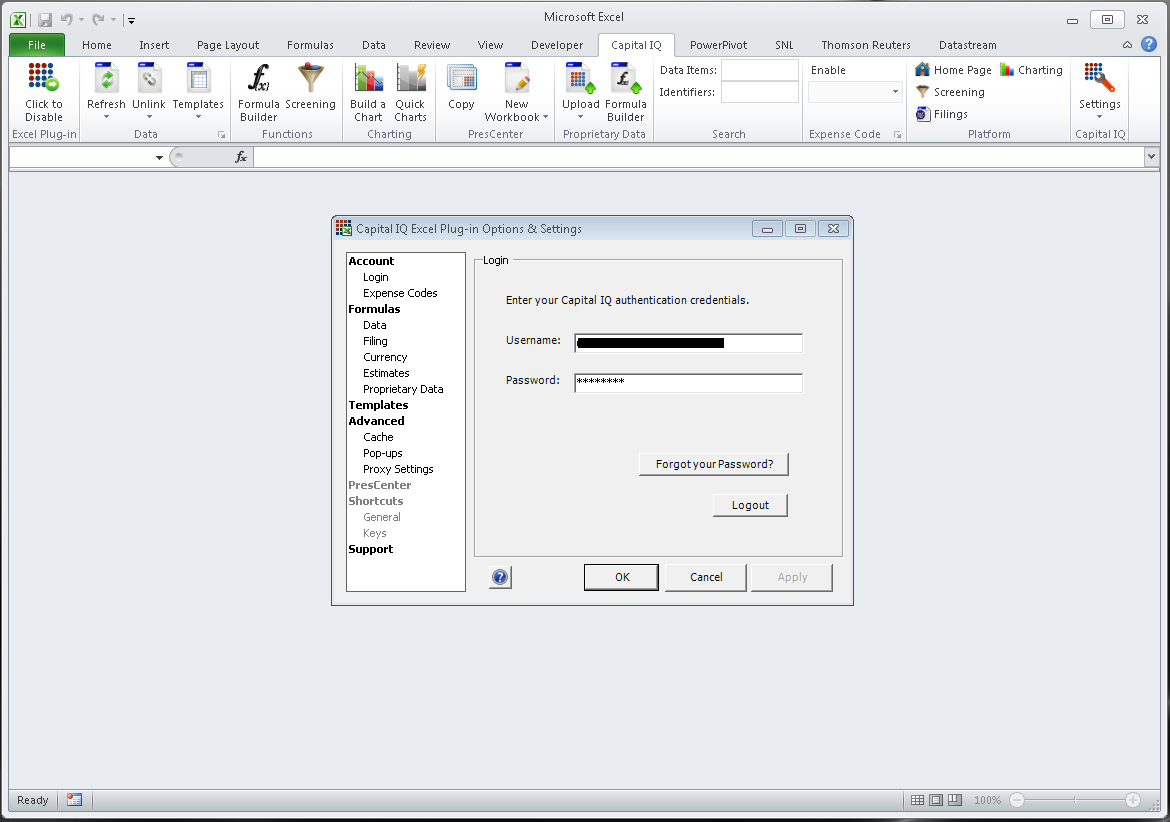Open the Customize Quick Access Toolbar dropdown
Screen dimensions: 1170x822
click(x=131, y=21)
